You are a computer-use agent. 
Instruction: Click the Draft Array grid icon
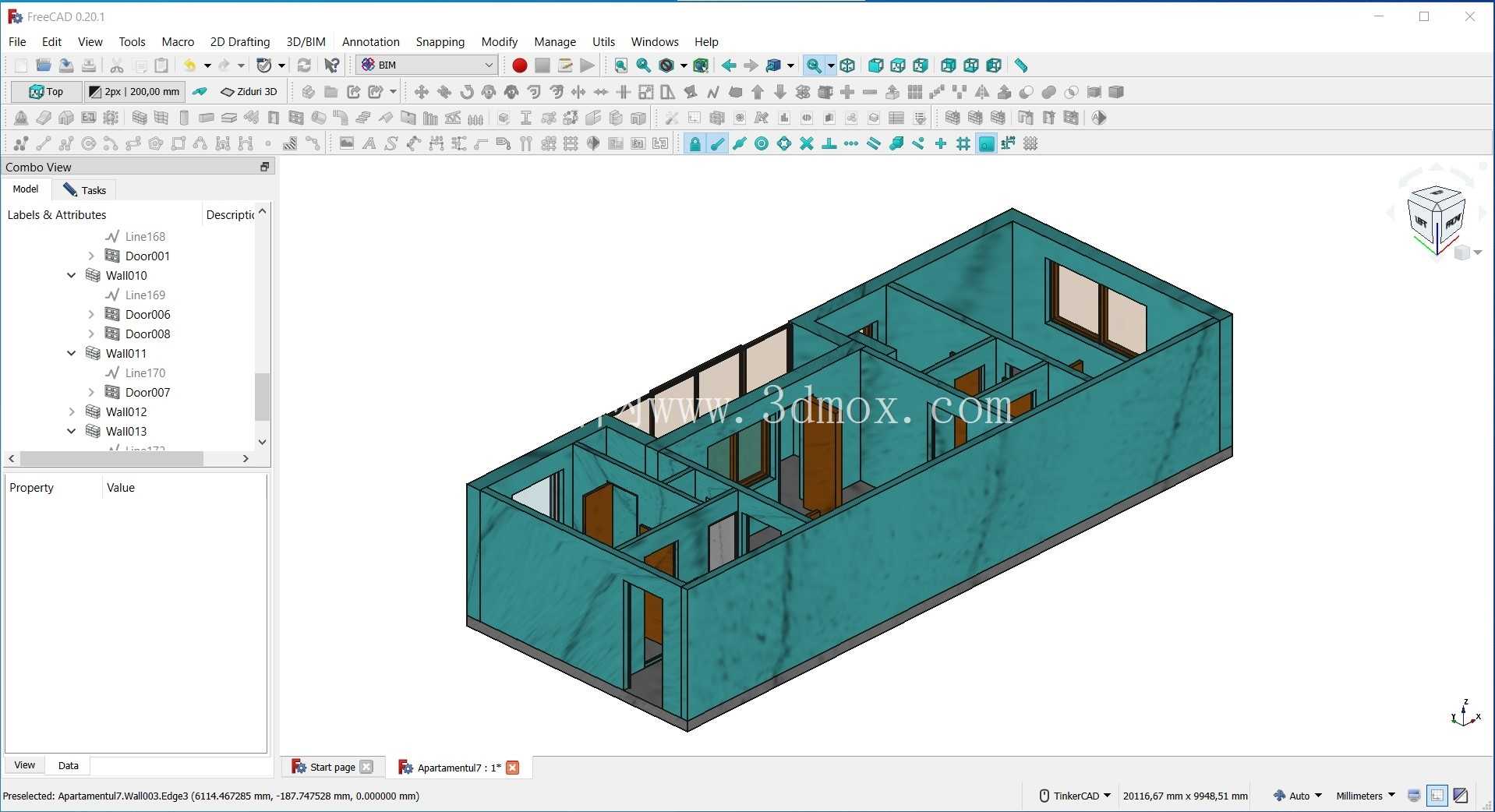point(915,92)
